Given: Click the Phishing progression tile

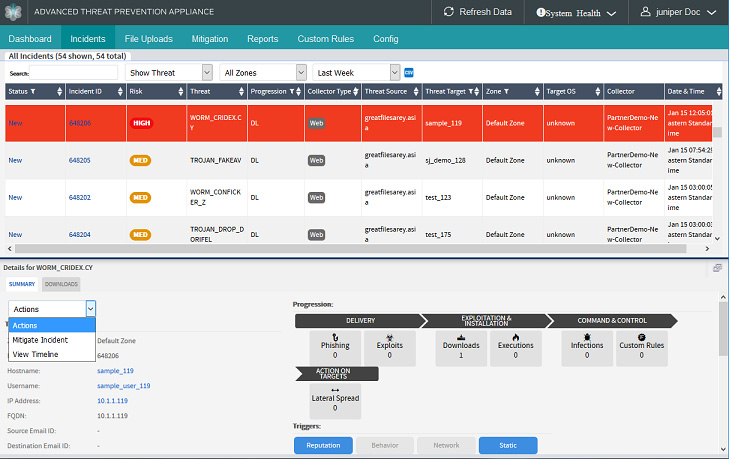Looking at the screenshot, I should coord(335,346).
